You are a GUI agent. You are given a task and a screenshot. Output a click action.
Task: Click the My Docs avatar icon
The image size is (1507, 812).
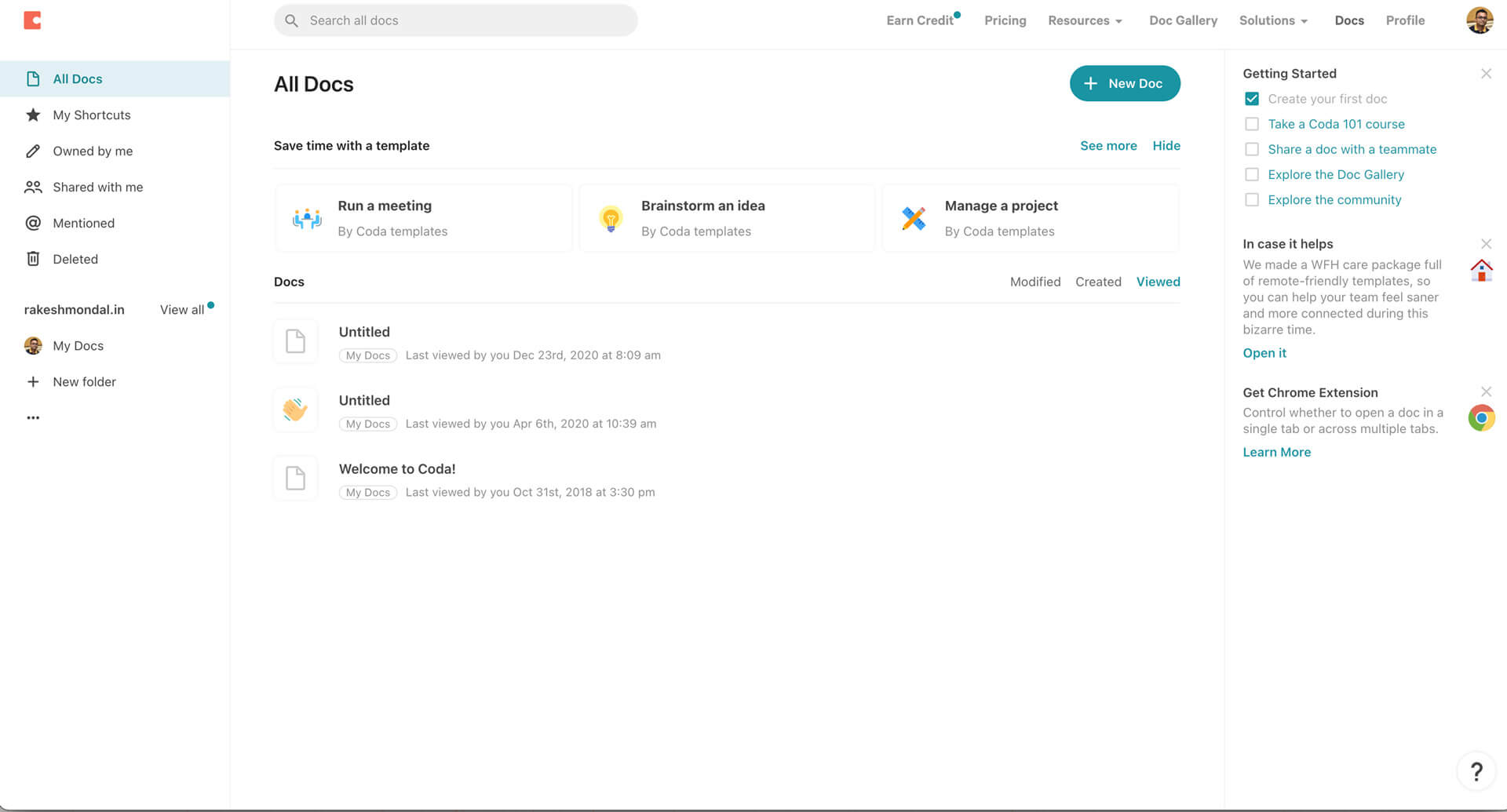click(x=33, y=345)
